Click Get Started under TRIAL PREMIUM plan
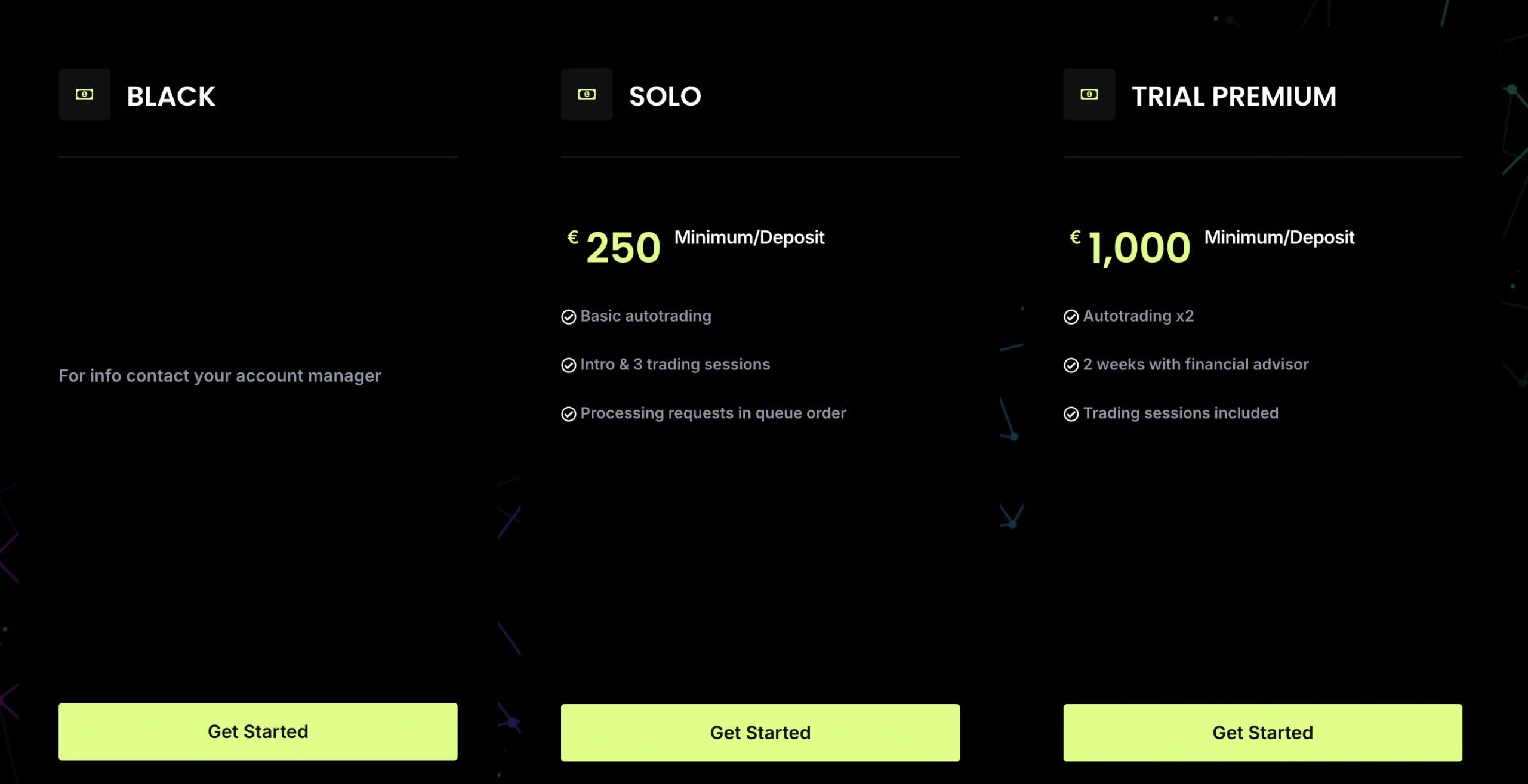1528x784 pixels. pyautogui.click(x=1263, y=733)
